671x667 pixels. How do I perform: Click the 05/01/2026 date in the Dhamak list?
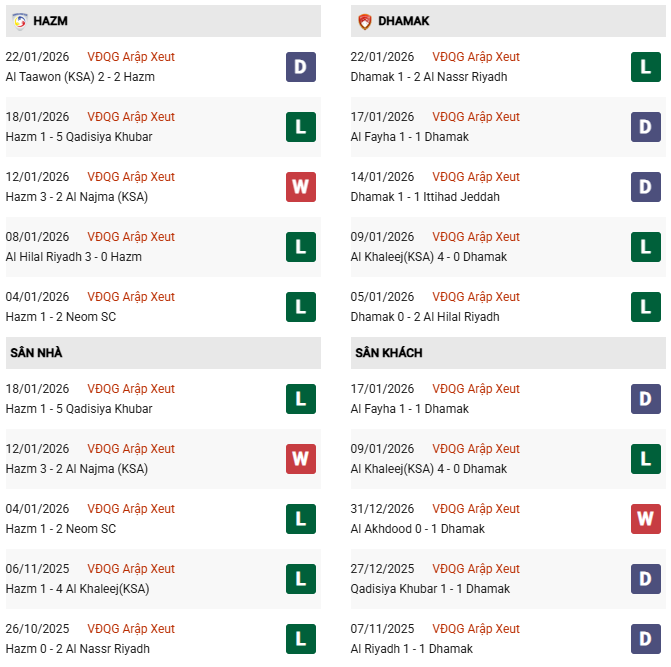[382, 297]
